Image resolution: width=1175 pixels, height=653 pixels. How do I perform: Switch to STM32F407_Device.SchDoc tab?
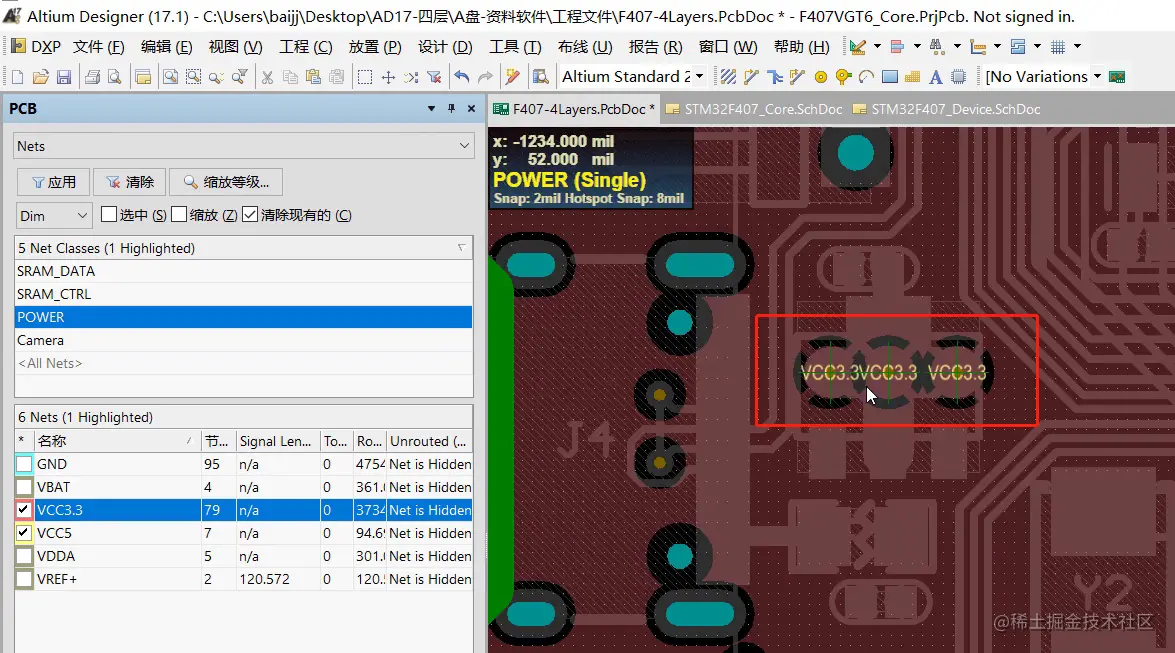(x=947, y=109)
